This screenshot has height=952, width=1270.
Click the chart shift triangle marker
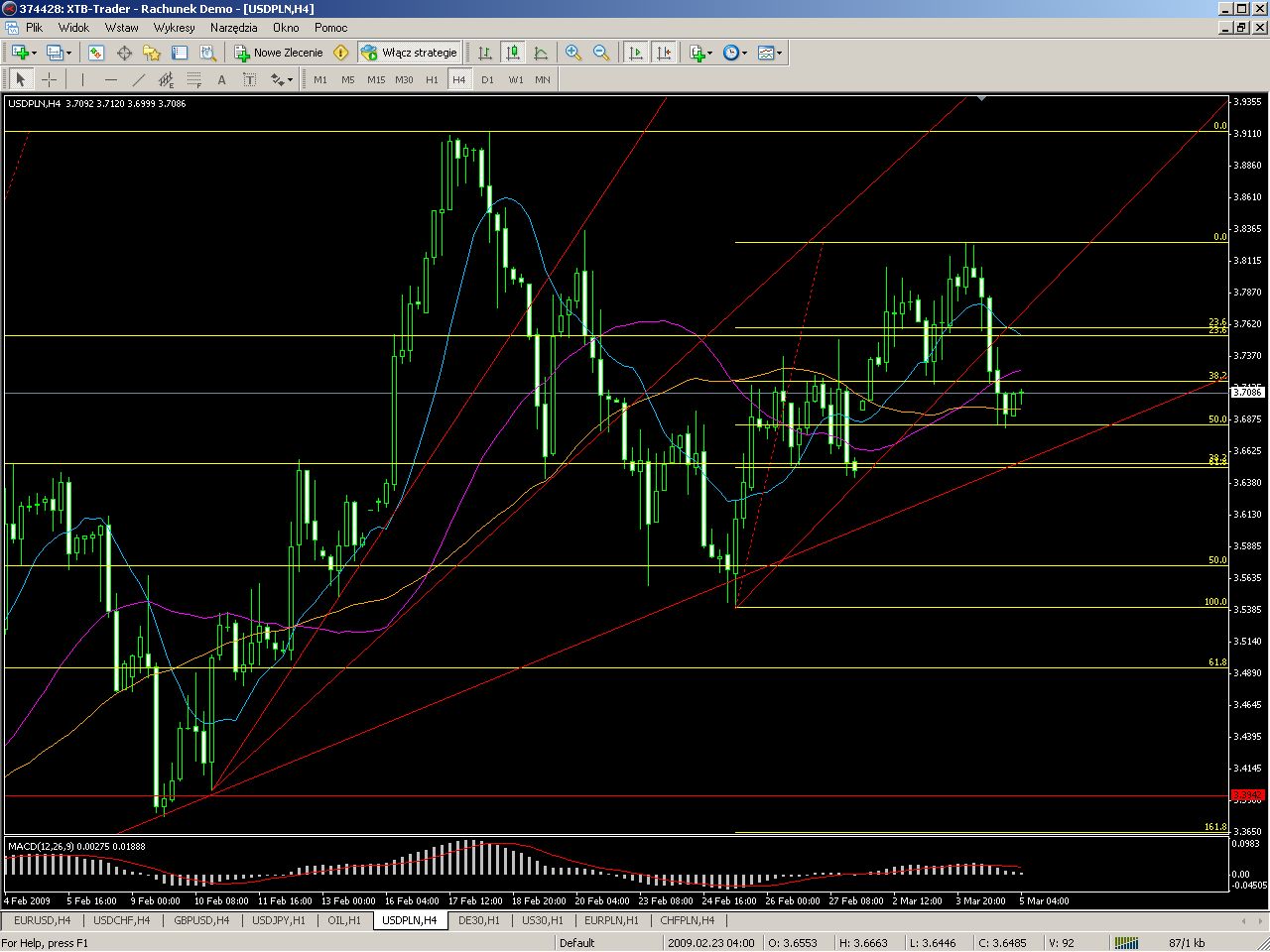click(981, 98)
